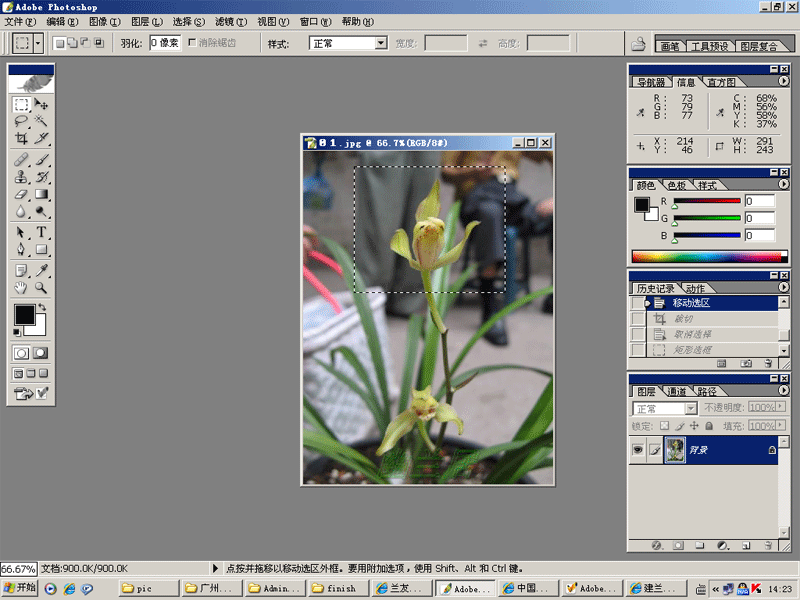Switch to Standard mode editing
Viewport: 800px width, 600px height.
pyautogui.click(x=21, y=353)
